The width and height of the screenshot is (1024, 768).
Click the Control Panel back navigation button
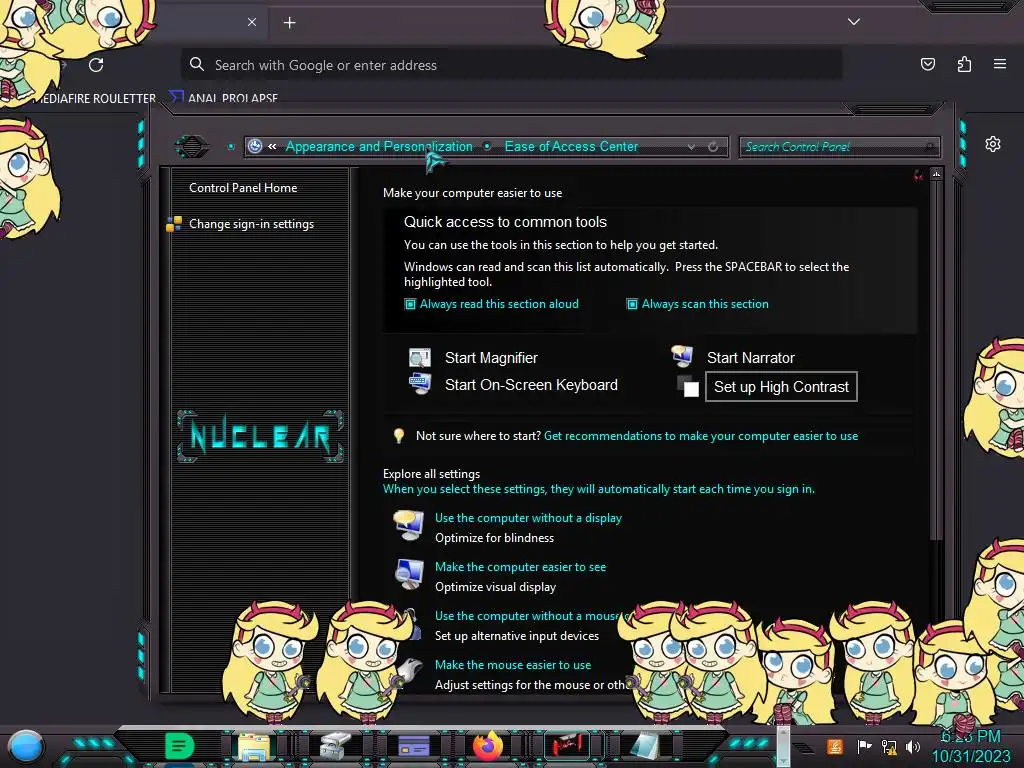pyautogui.click(x=192, y=146)
